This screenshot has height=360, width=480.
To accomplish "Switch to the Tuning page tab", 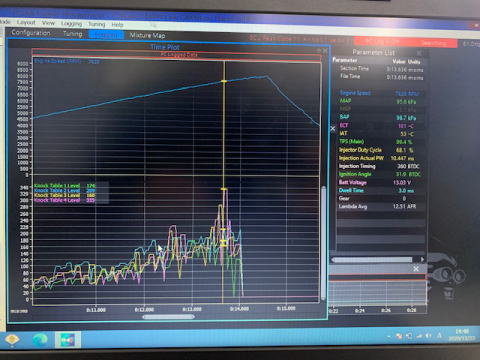I will (x=72, y=33).
